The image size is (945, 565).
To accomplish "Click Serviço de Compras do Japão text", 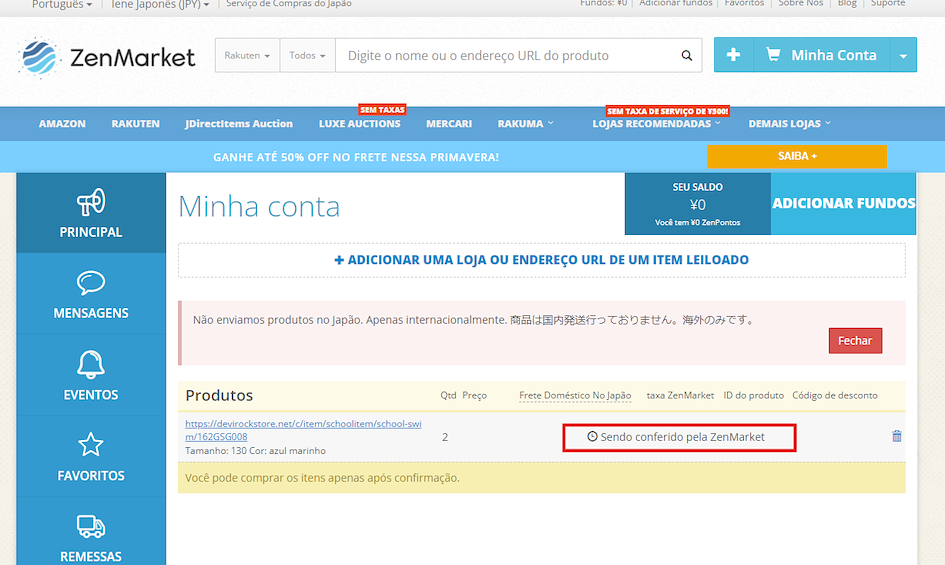I will click(289, 4).
